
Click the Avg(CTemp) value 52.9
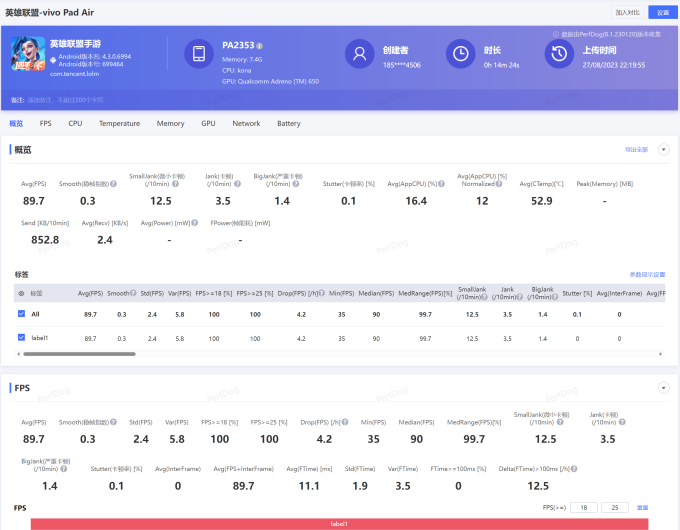[x=542, y=201]
